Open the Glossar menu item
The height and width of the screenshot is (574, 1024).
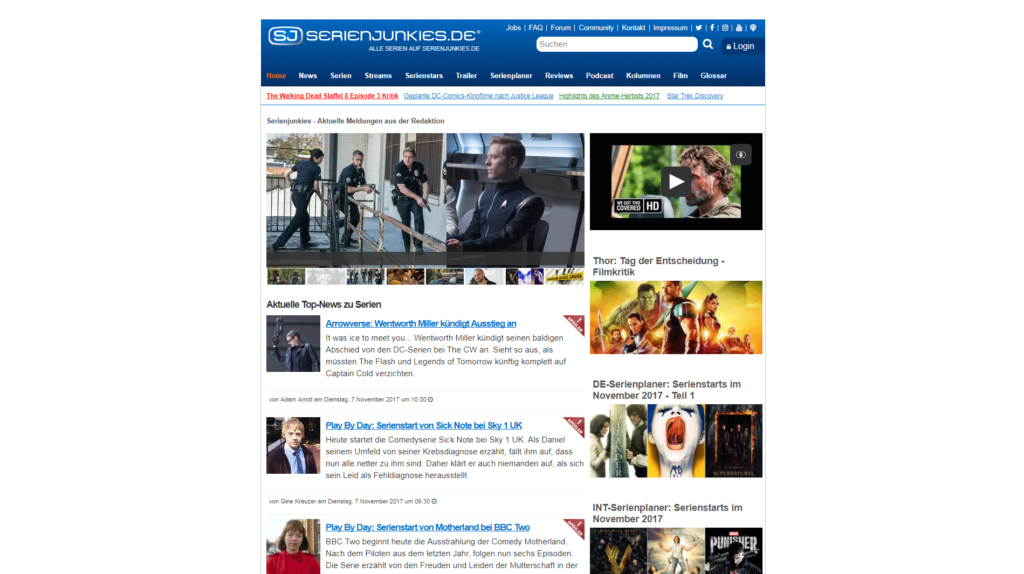point(714,76)
